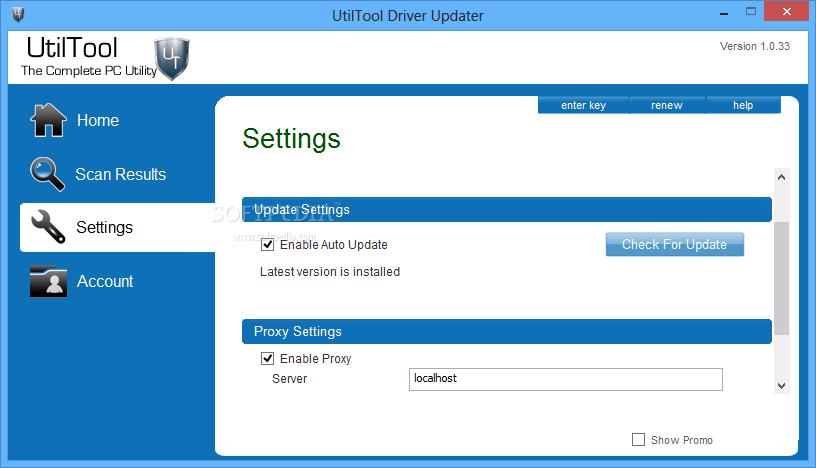
Task: Click the vertical scrollbar thumb
Action: coord(781,278)
